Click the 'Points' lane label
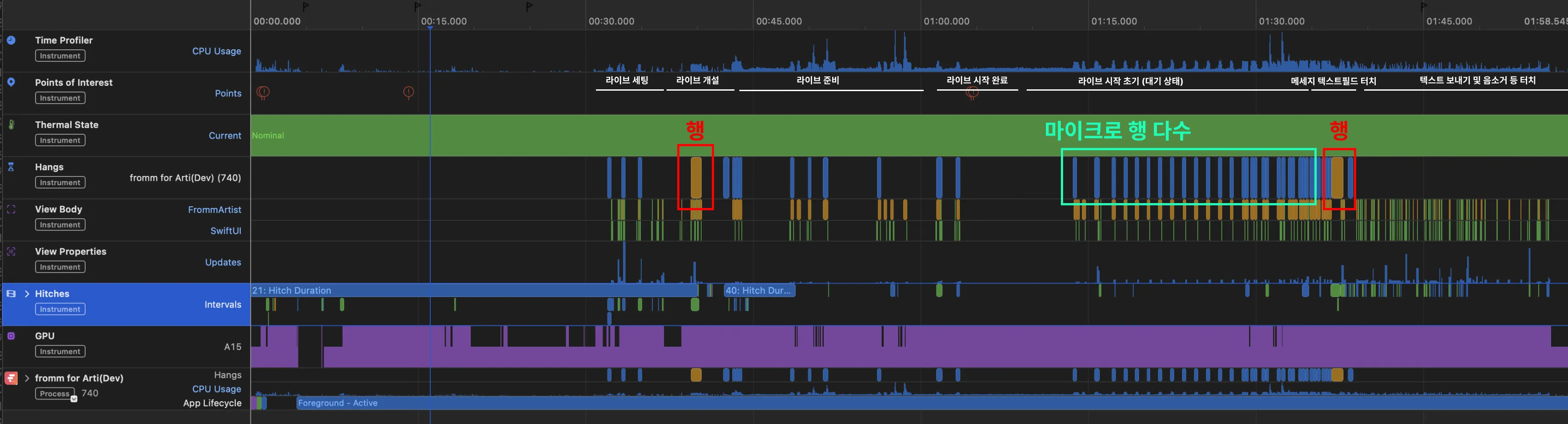This screenshot has width=1568, height=424. tap(228, 93)
